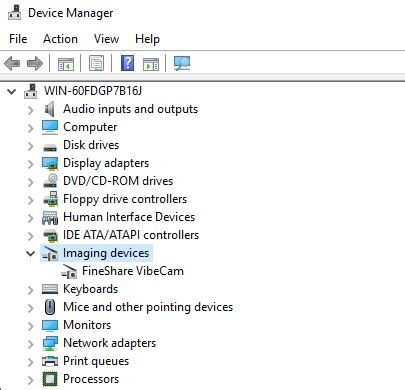Select the Print queues category
The height and width of the screenshot is (390, 405).
pos(96,361)
